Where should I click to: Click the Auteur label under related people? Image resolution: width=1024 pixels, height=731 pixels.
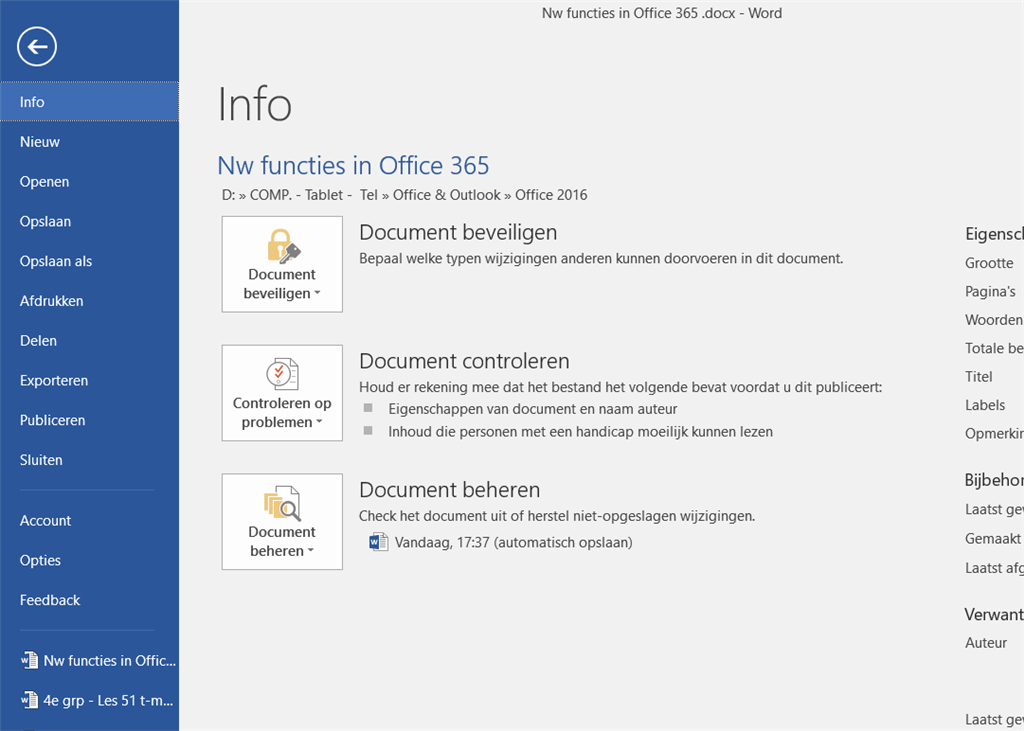(x=986, y=643)
